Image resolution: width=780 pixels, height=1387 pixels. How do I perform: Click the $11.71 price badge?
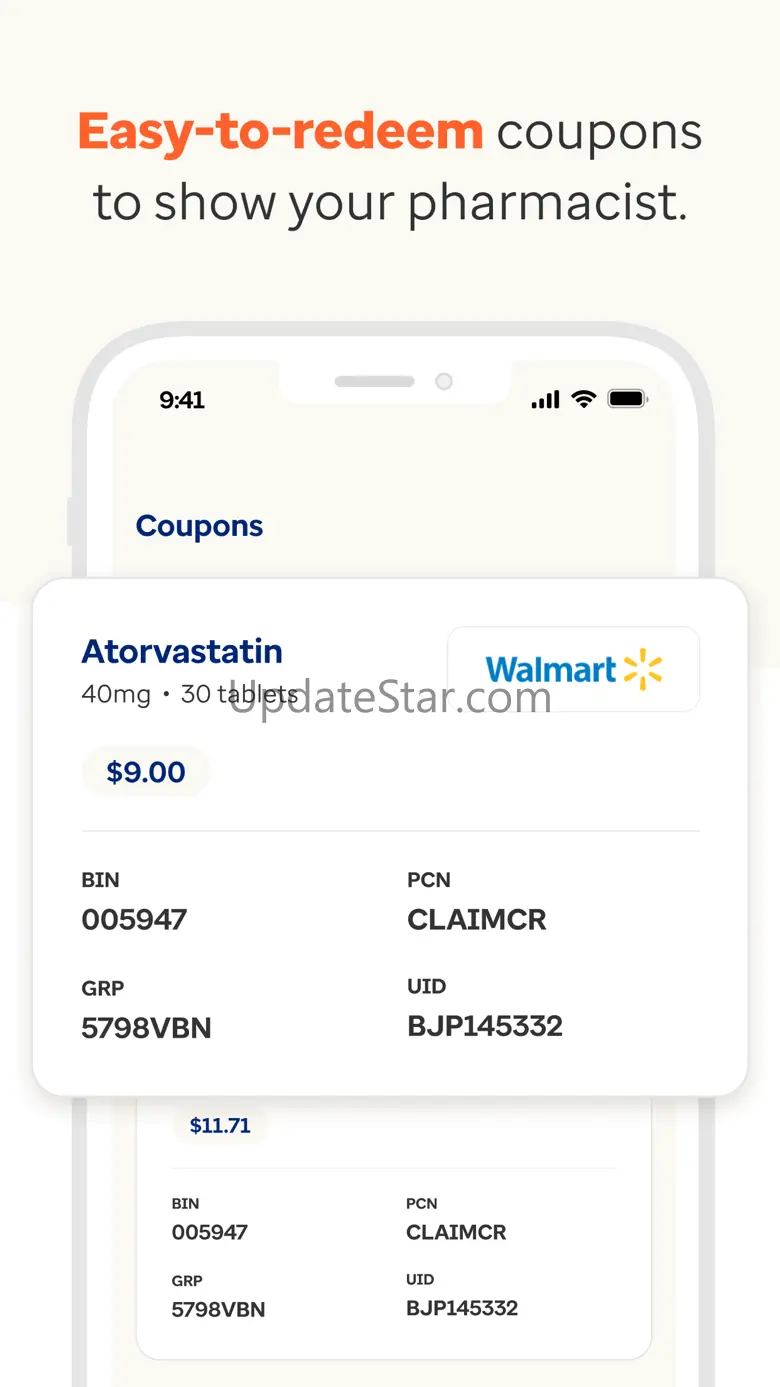coord(220,1125)
